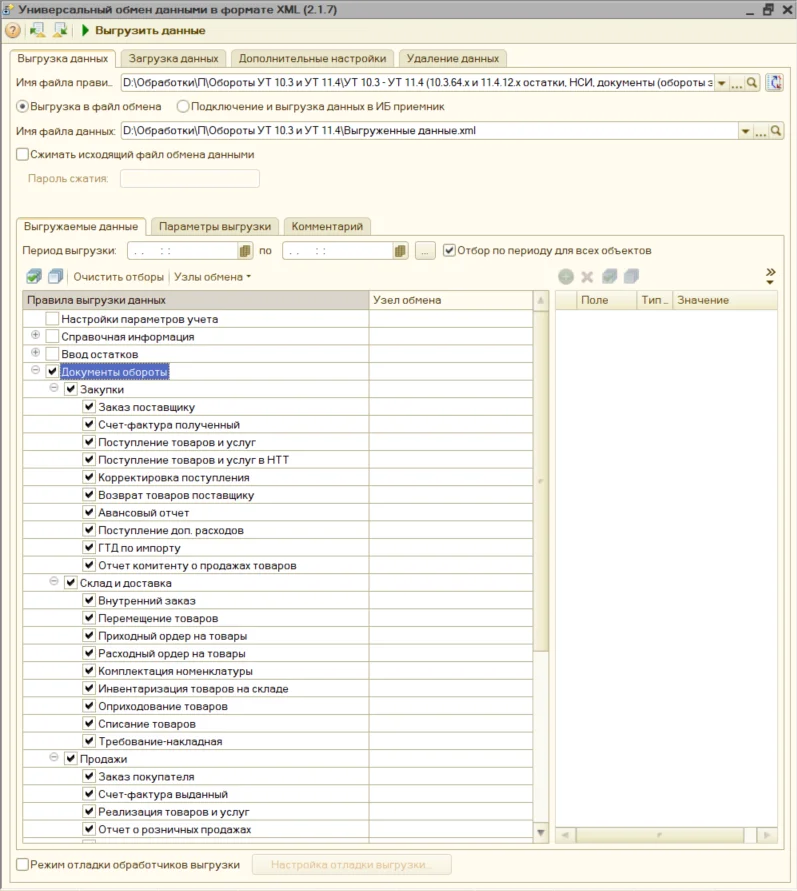Image resolution: width=797 pixels, height=891 pixels.
Task: Open the 'Параметры выгрузки' tab
Action: [x=214, y=226]
